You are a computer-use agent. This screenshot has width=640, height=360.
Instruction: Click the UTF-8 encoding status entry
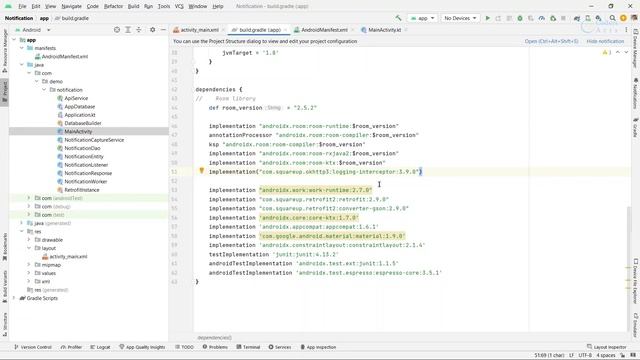click(585, 356)
